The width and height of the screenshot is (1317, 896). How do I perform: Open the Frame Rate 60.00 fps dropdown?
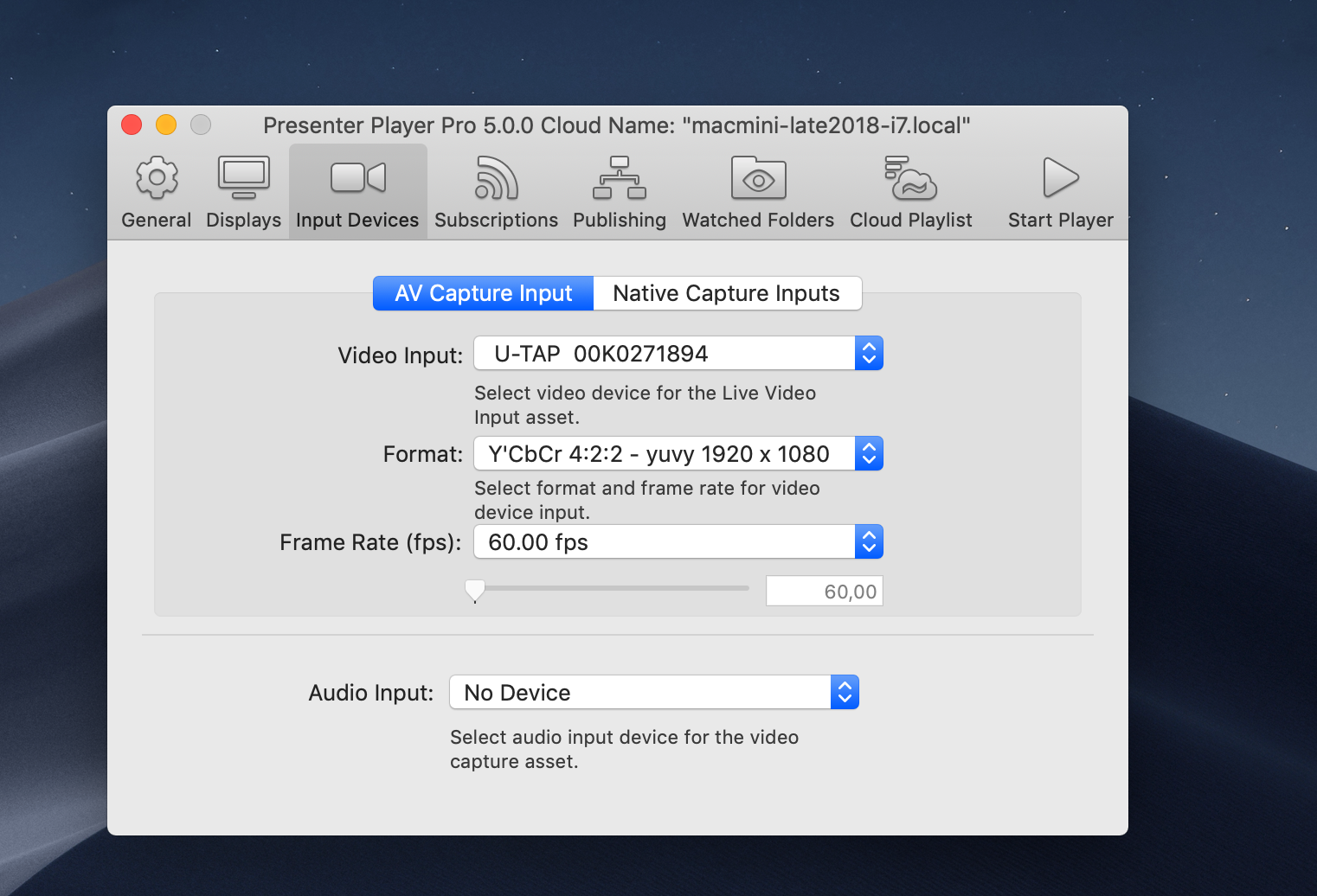click(678, 541)
